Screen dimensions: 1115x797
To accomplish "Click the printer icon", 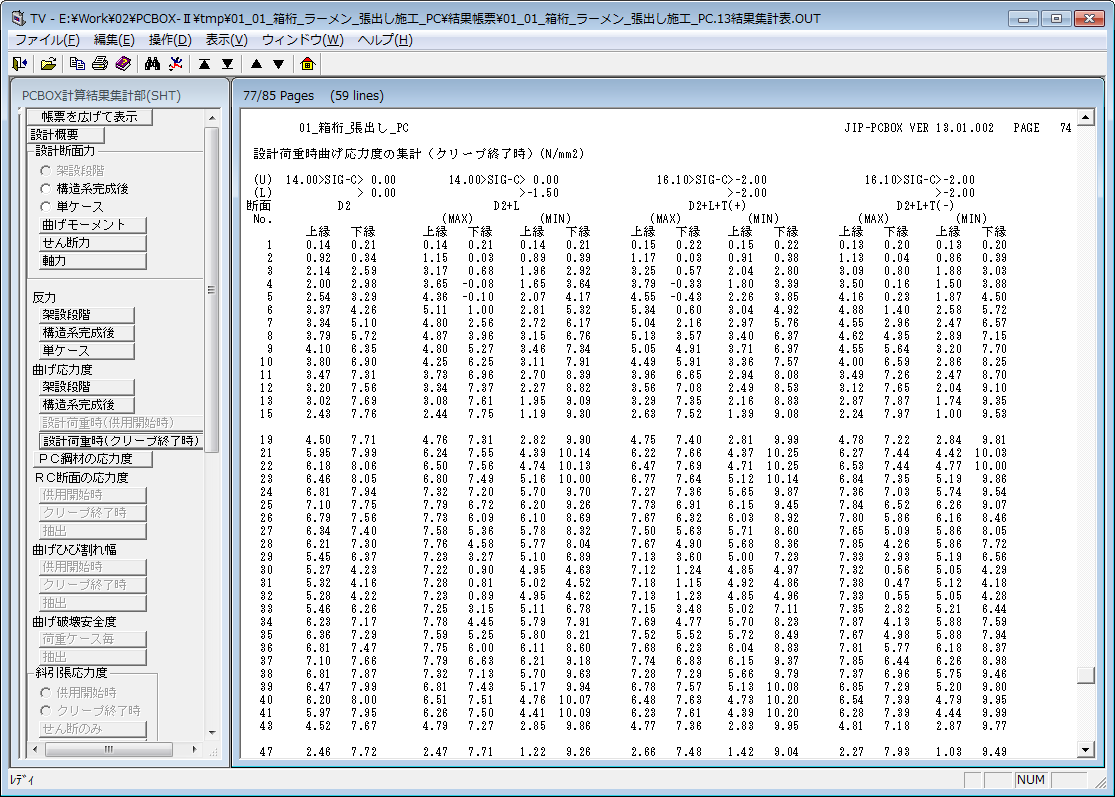I will (100, 64).
